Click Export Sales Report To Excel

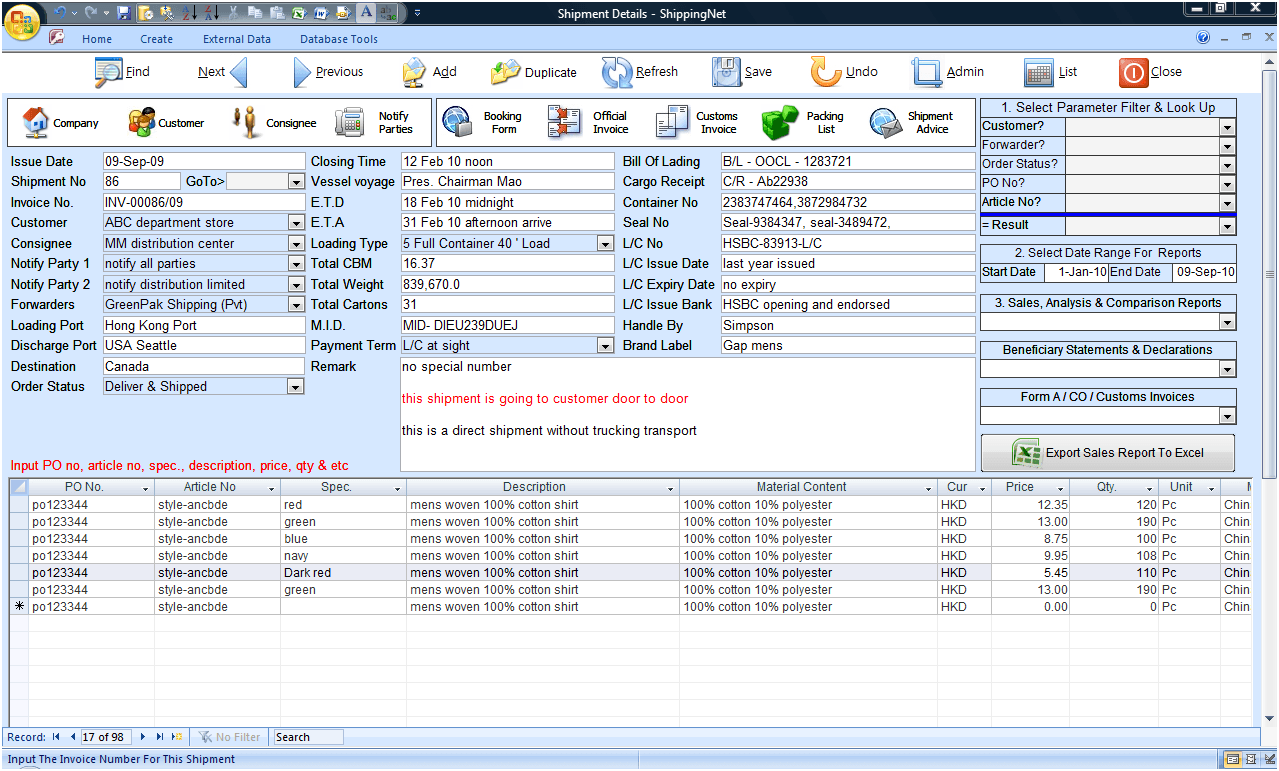(1107, 452)
